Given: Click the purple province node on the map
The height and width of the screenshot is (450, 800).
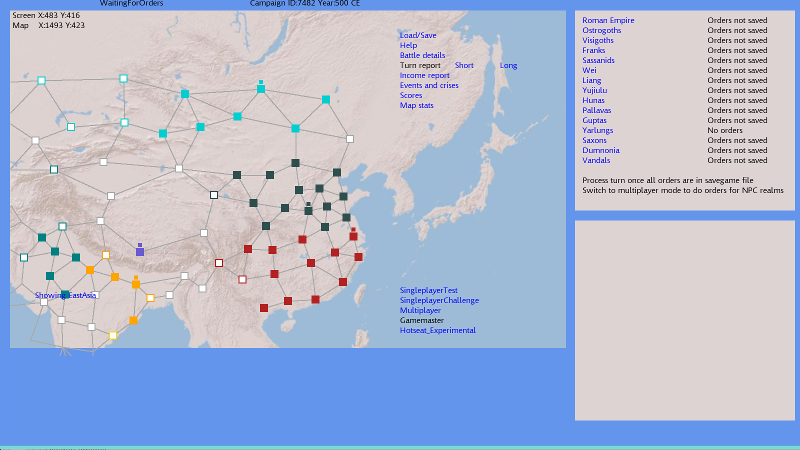Looking at the screenshot, I should (140, 251).
